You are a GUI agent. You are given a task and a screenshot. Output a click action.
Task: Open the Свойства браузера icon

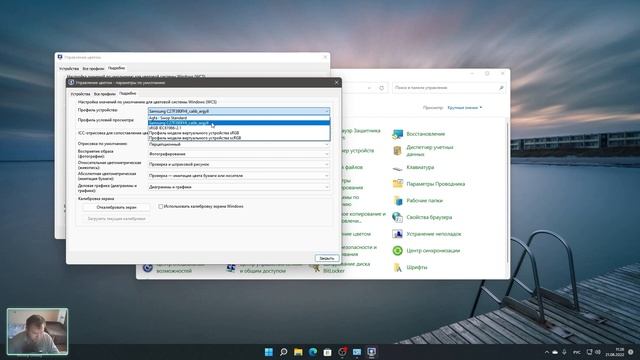point(398,217)
